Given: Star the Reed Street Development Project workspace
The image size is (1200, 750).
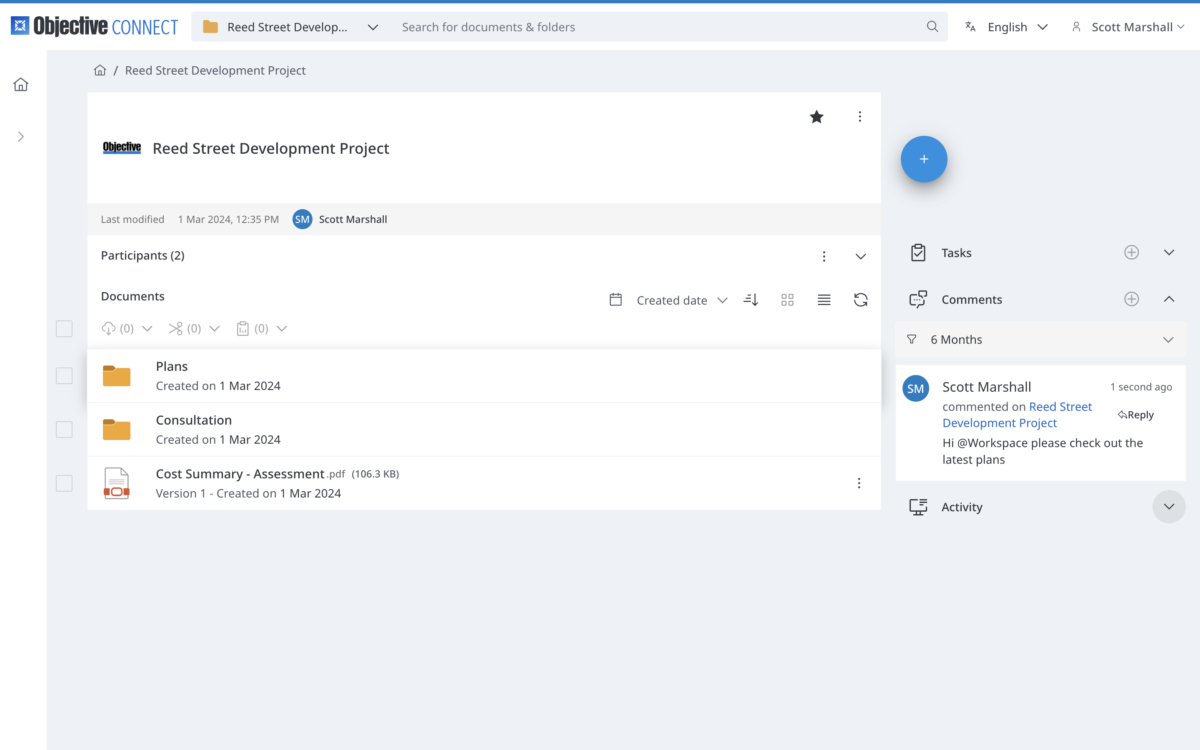Looking at the screenshot, I should 816,117.
